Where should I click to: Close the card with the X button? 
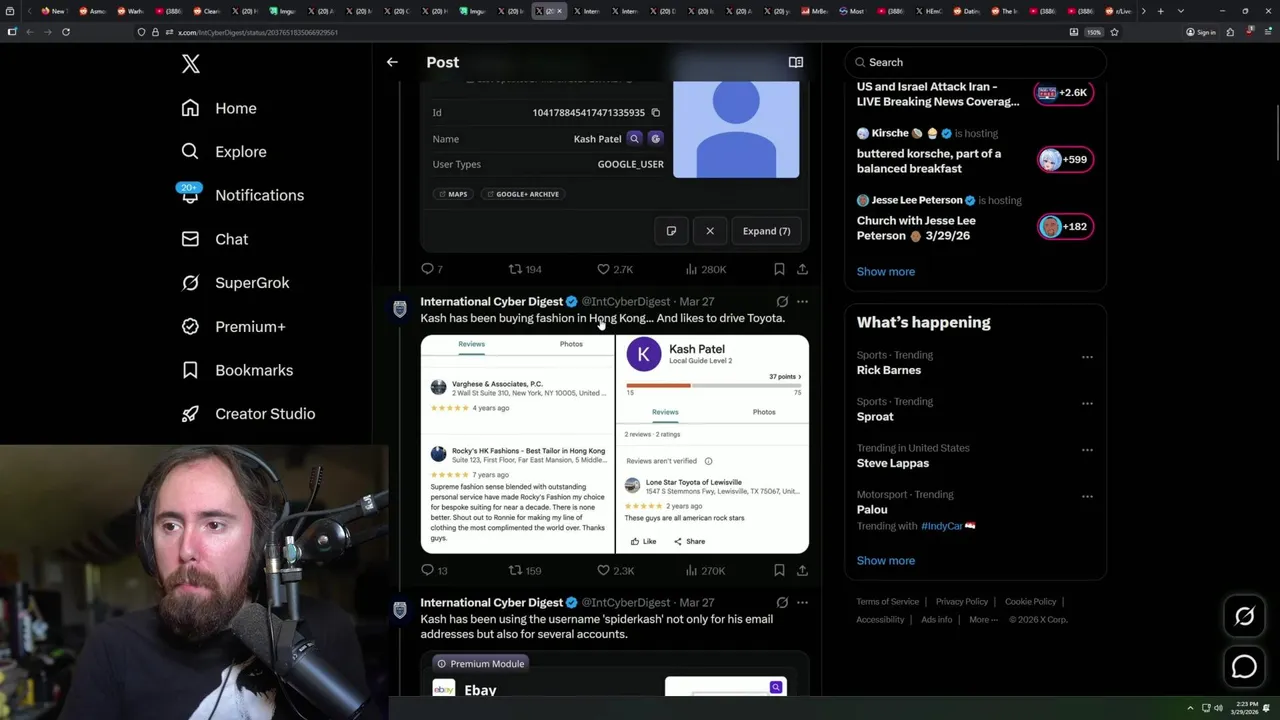coord(710,231)
